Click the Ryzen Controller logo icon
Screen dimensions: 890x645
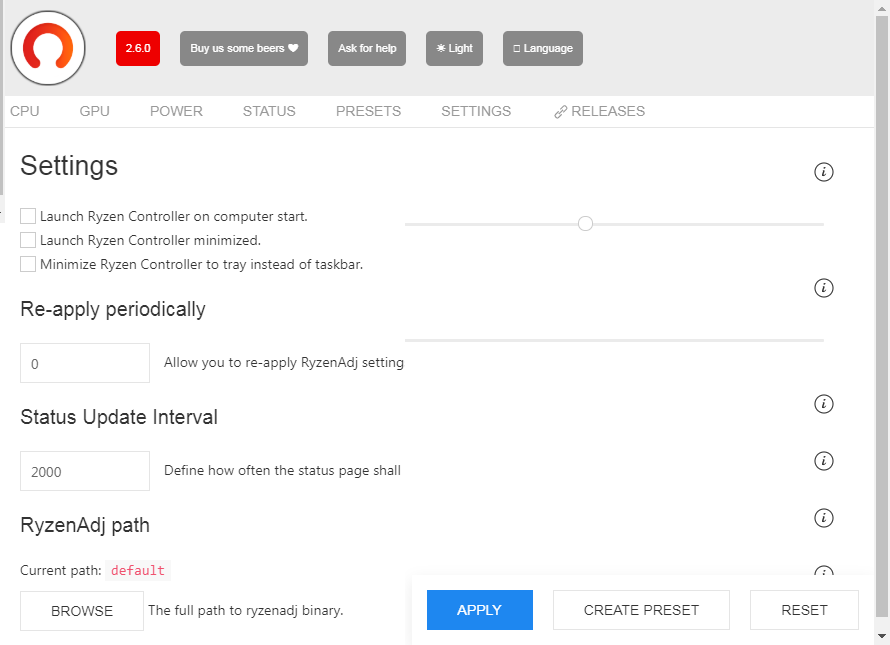coord(48,48)
